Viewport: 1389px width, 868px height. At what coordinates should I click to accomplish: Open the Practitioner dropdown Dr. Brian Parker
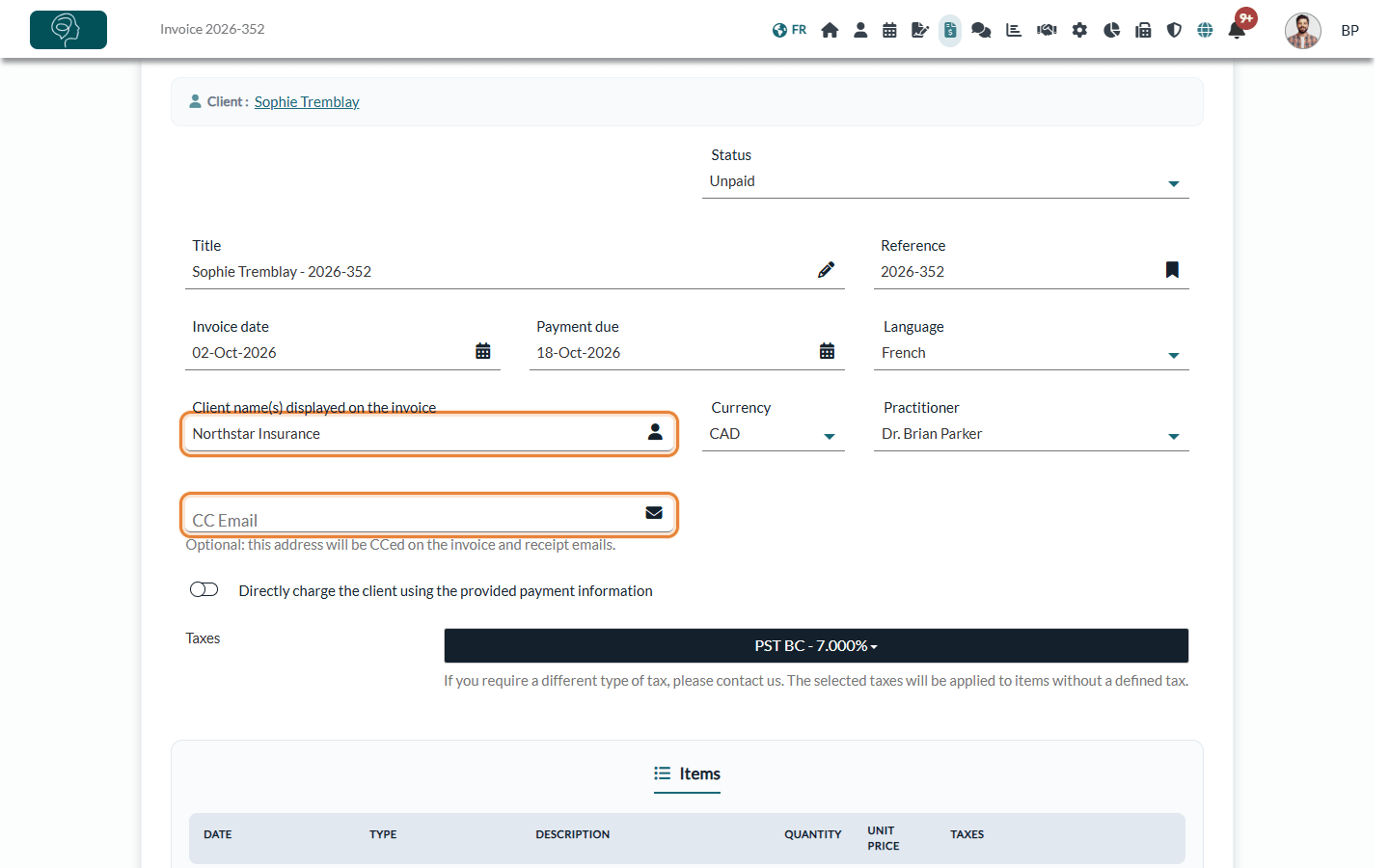point(1031,434)
